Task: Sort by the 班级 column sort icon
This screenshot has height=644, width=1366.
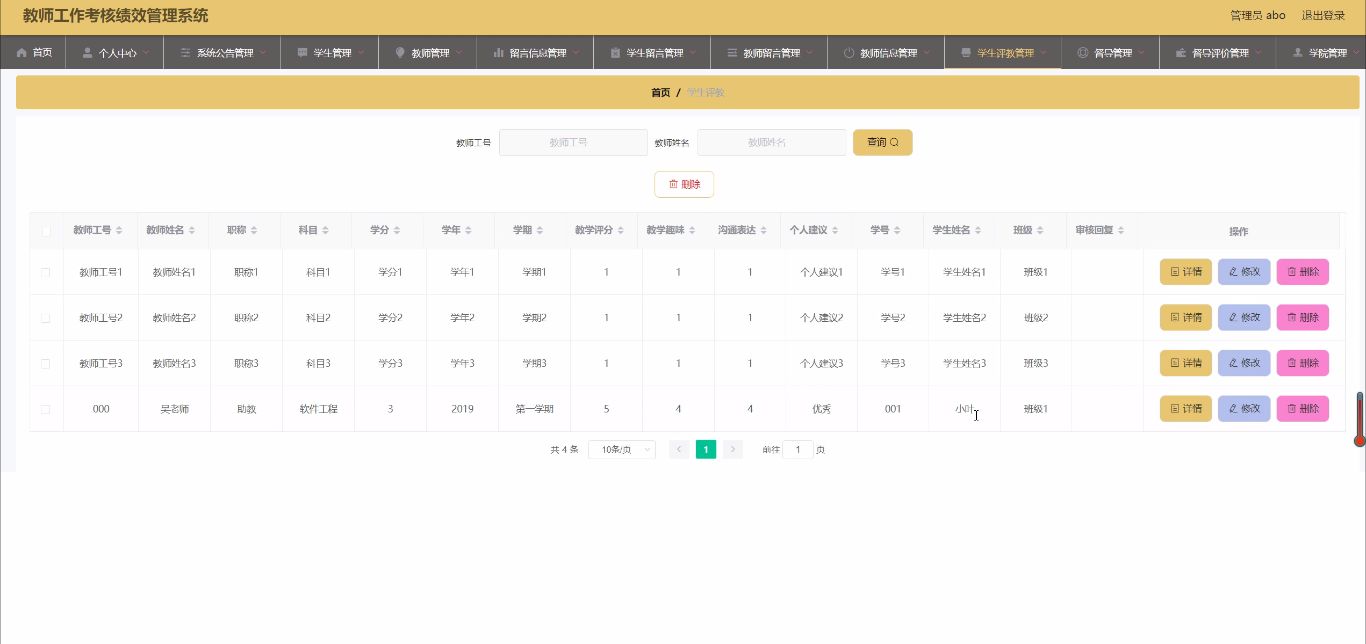Action: [1041, 231]
